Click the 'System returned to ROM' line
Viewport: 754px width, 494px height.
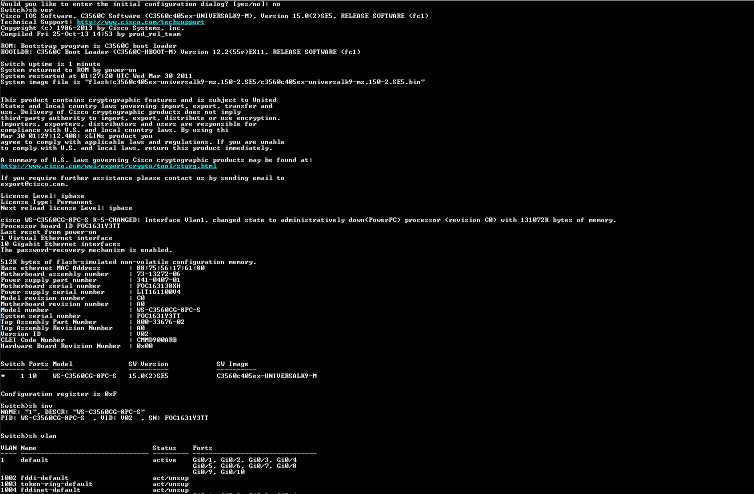coord(69,70)
